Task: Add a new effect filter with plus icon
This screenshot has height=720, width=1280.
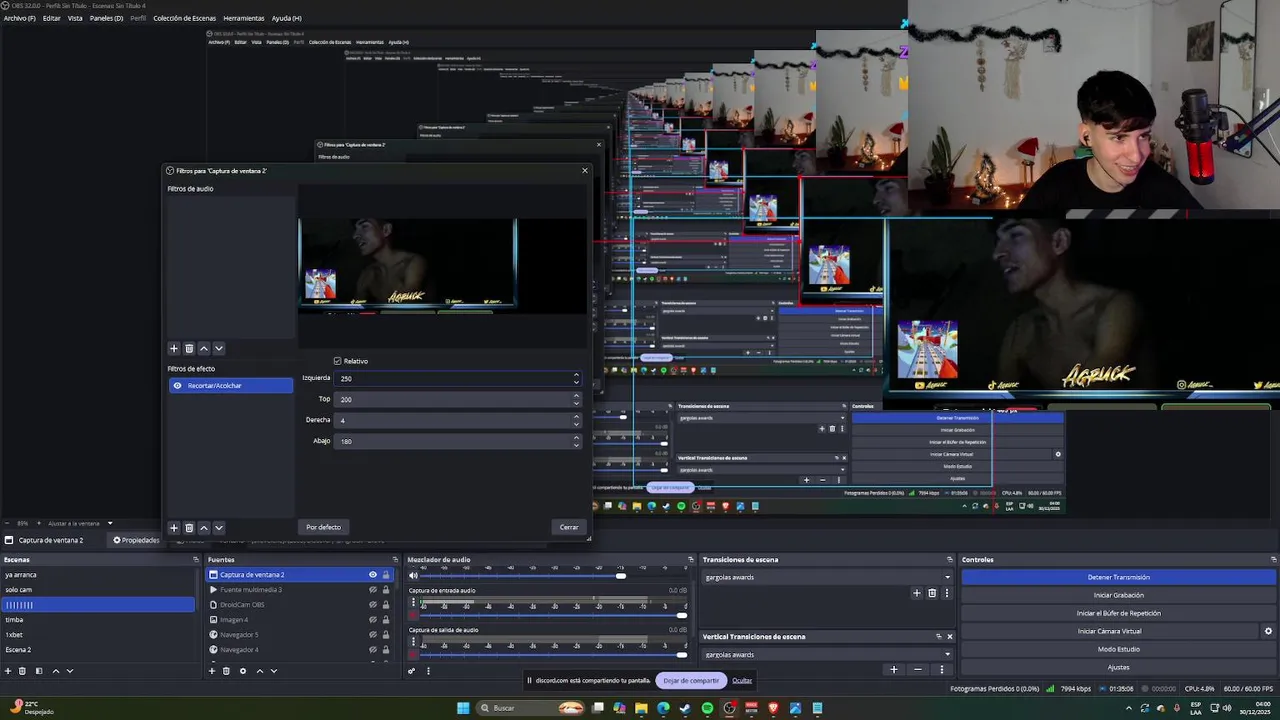Action: pos(174,528)
